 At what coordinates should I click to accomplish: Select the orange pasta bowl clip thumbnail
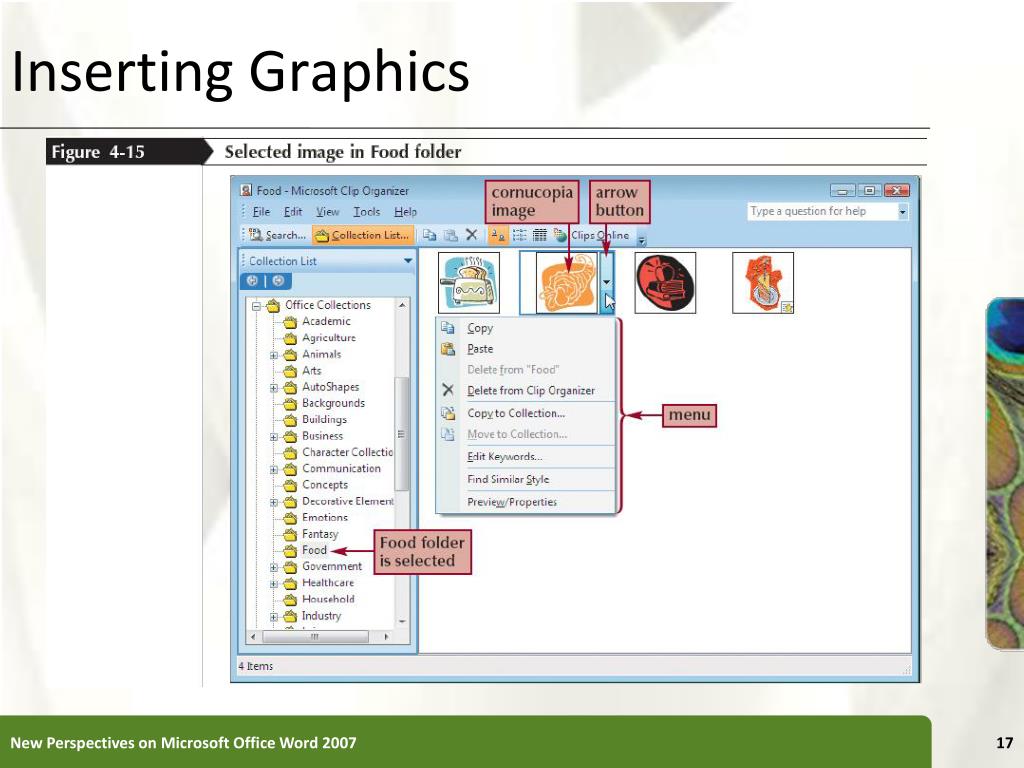[x=763, y=283]
